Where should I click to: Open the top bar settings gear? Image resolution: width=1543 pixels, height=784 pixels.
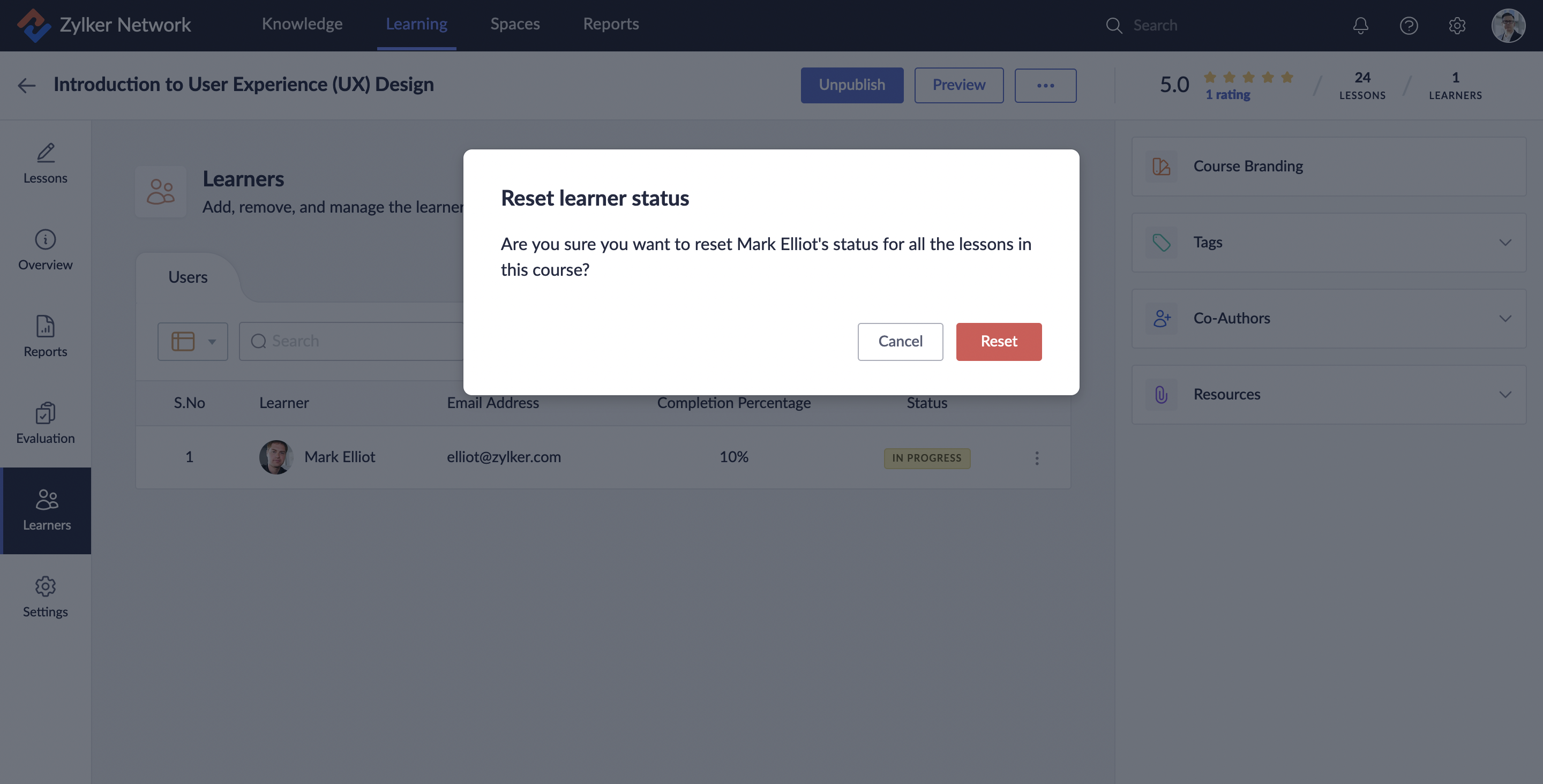tap(1457, 25)
